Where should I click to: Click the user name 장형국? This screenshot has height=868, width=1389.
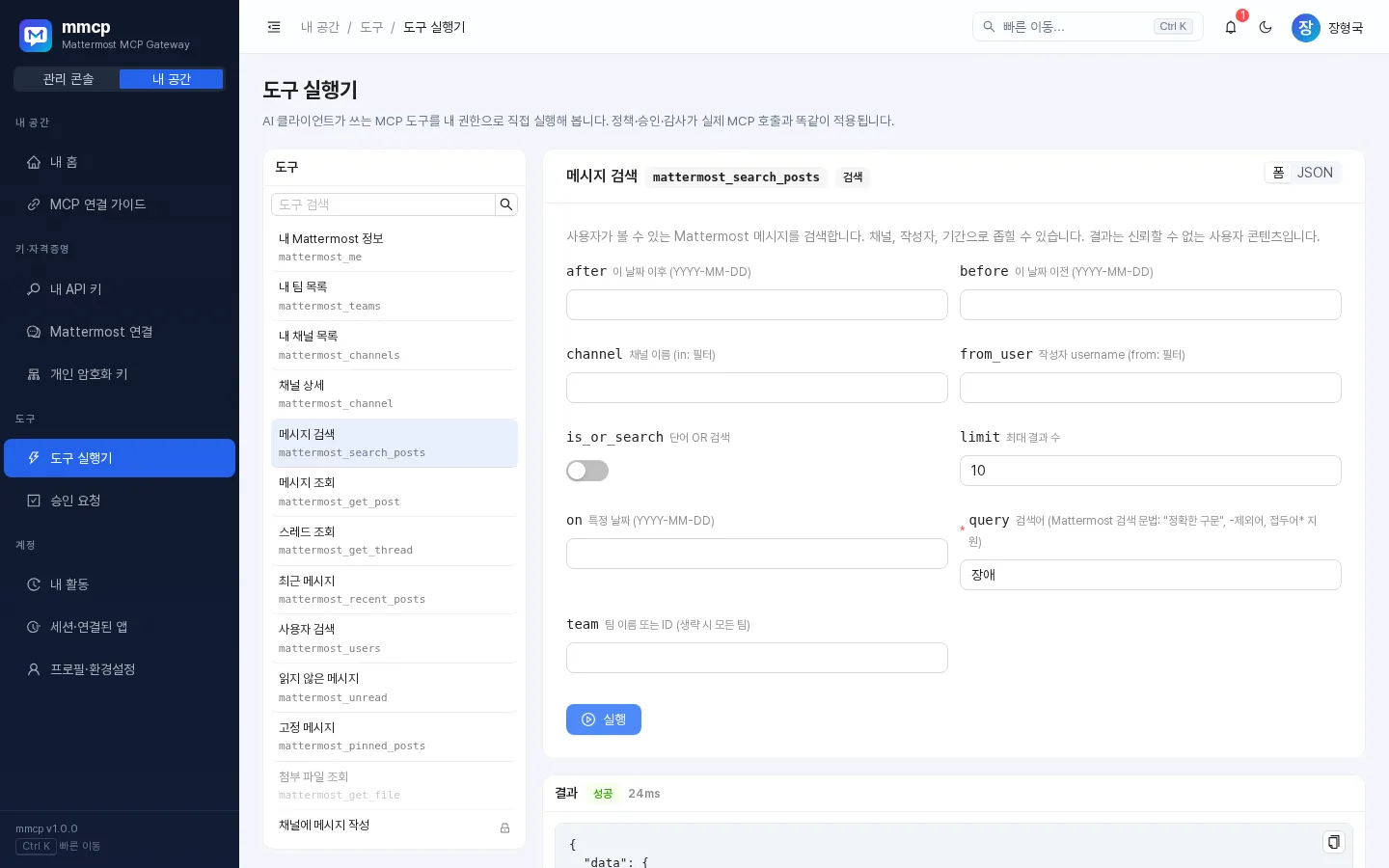pos(1346,28)
